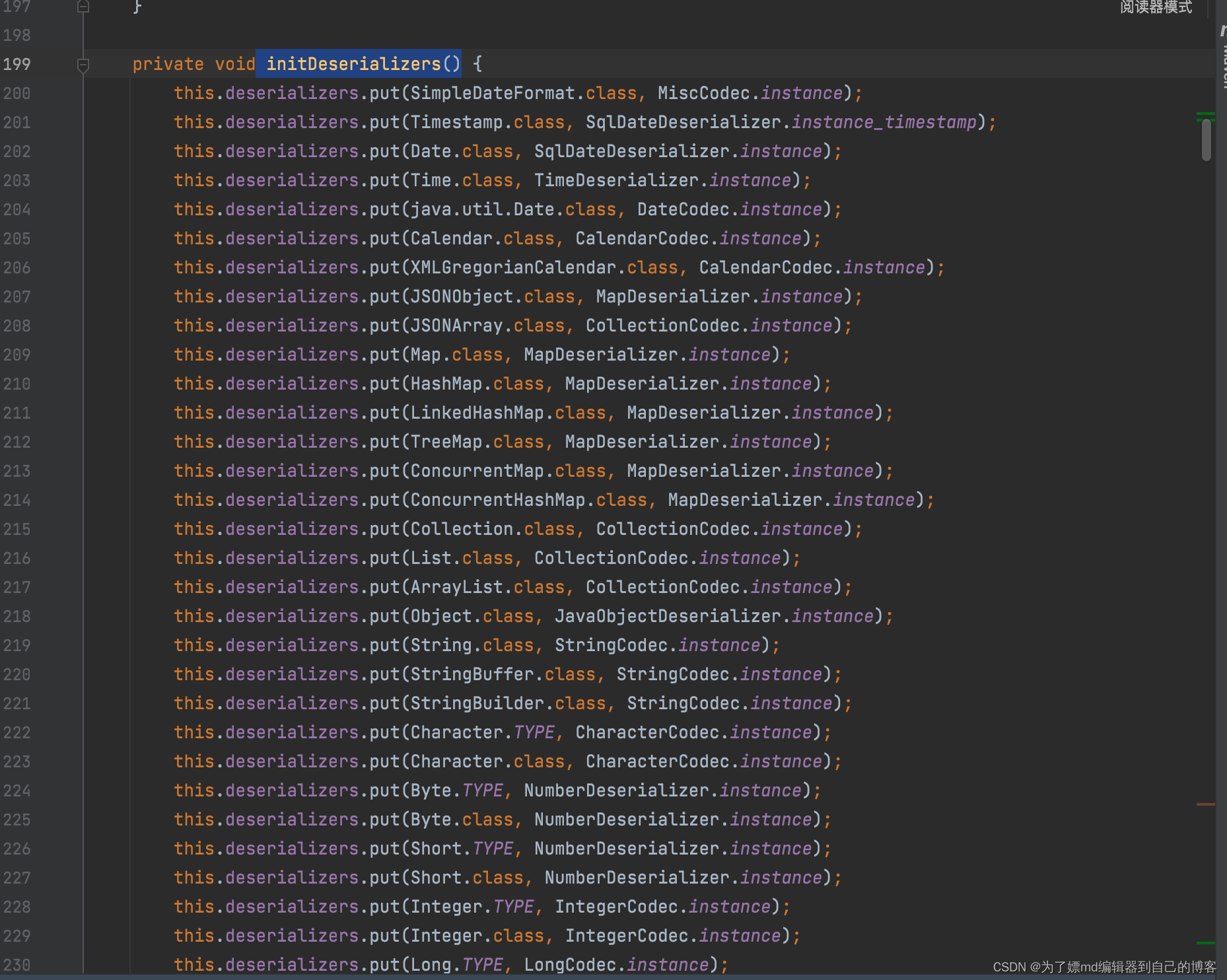The width and height of the screenshot is (1227, 980).
Task: Click TimeDeserializer.instance on line 203
Action: click(663, 180)
